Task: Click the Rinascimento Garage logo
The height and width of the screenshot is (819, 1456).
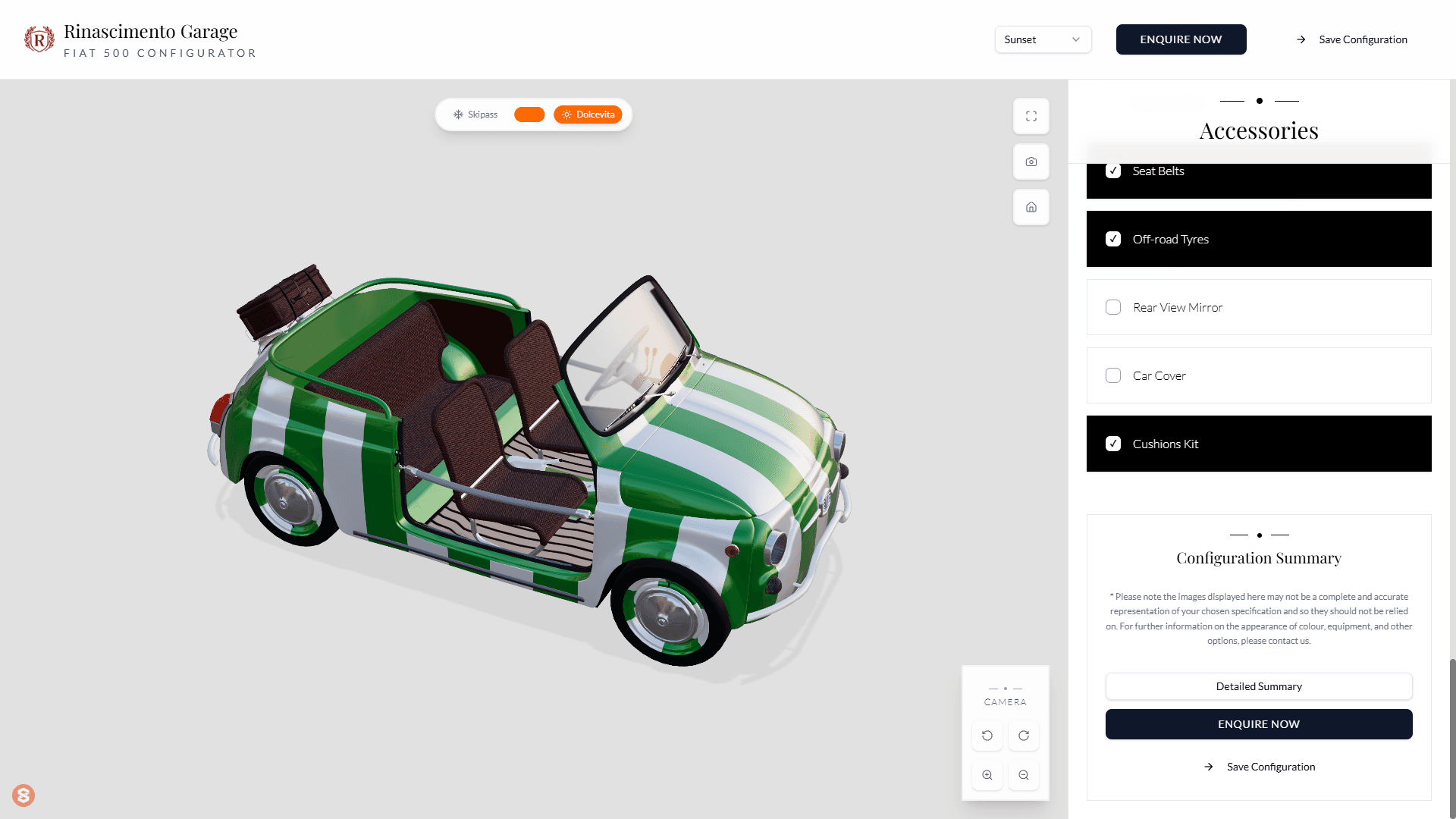Action: pyautogui.click(x=39, y=39)
